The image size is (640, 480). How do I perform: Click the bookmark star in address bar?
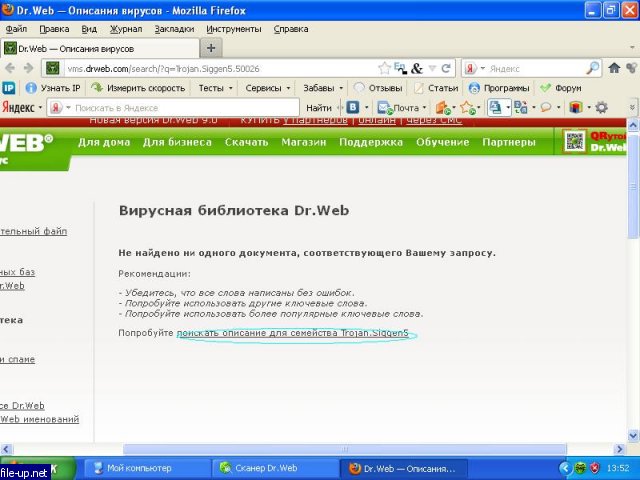[x=384, y=68]
